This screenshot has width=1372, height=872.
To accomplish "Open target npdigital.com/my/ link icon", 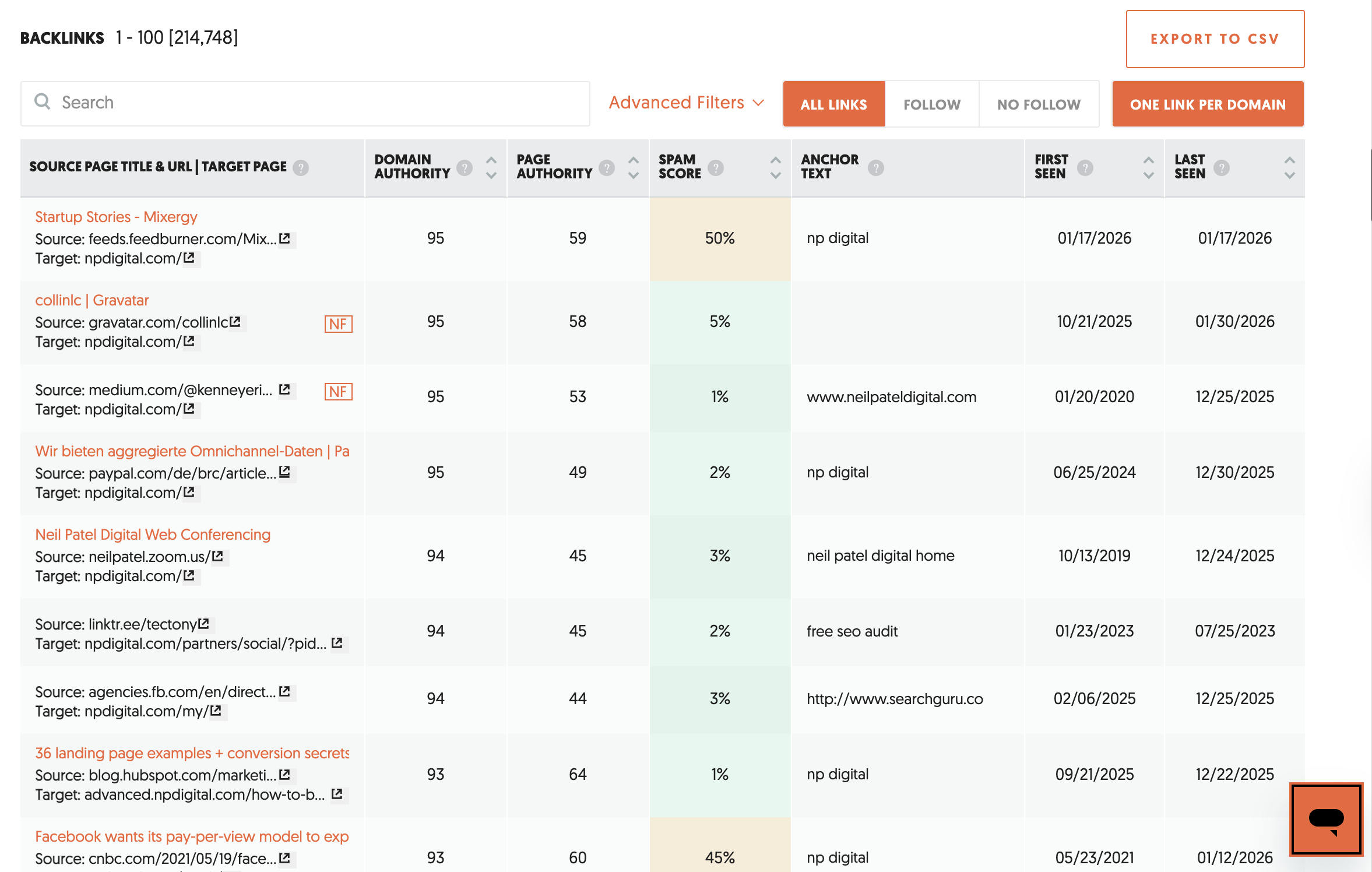I will (x=216, y=711).
